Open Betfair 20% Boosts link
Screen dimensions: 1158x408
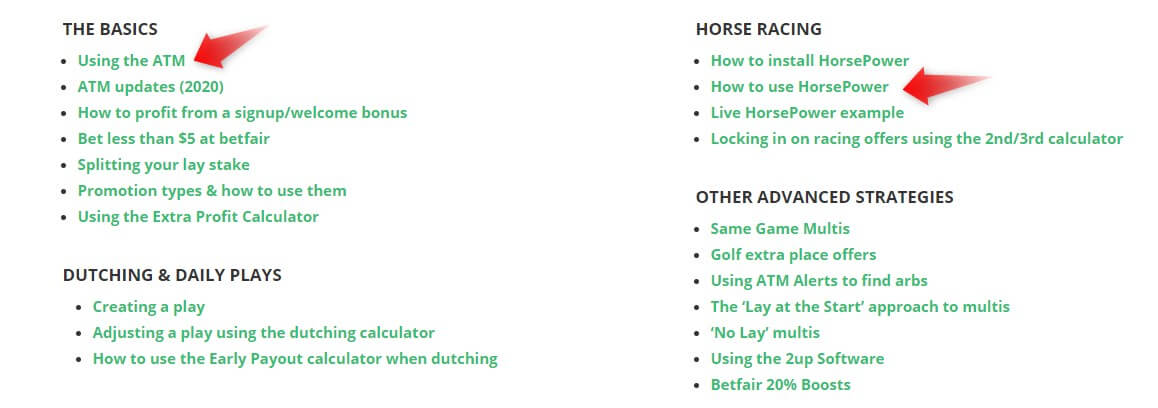pyautogui.click(x=781, y=385)
